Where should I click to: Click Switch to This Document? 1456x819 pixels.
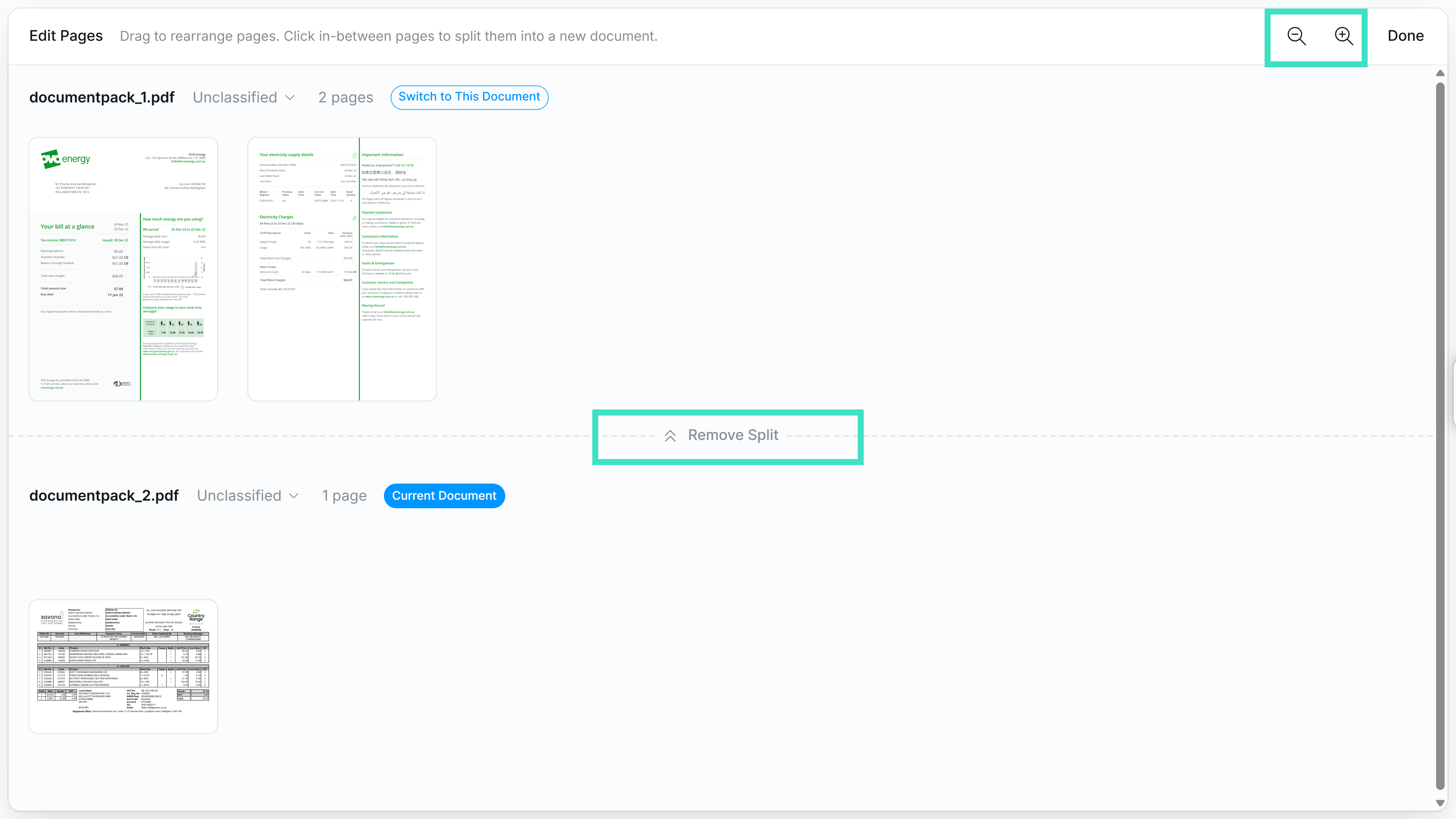[469, 97]
